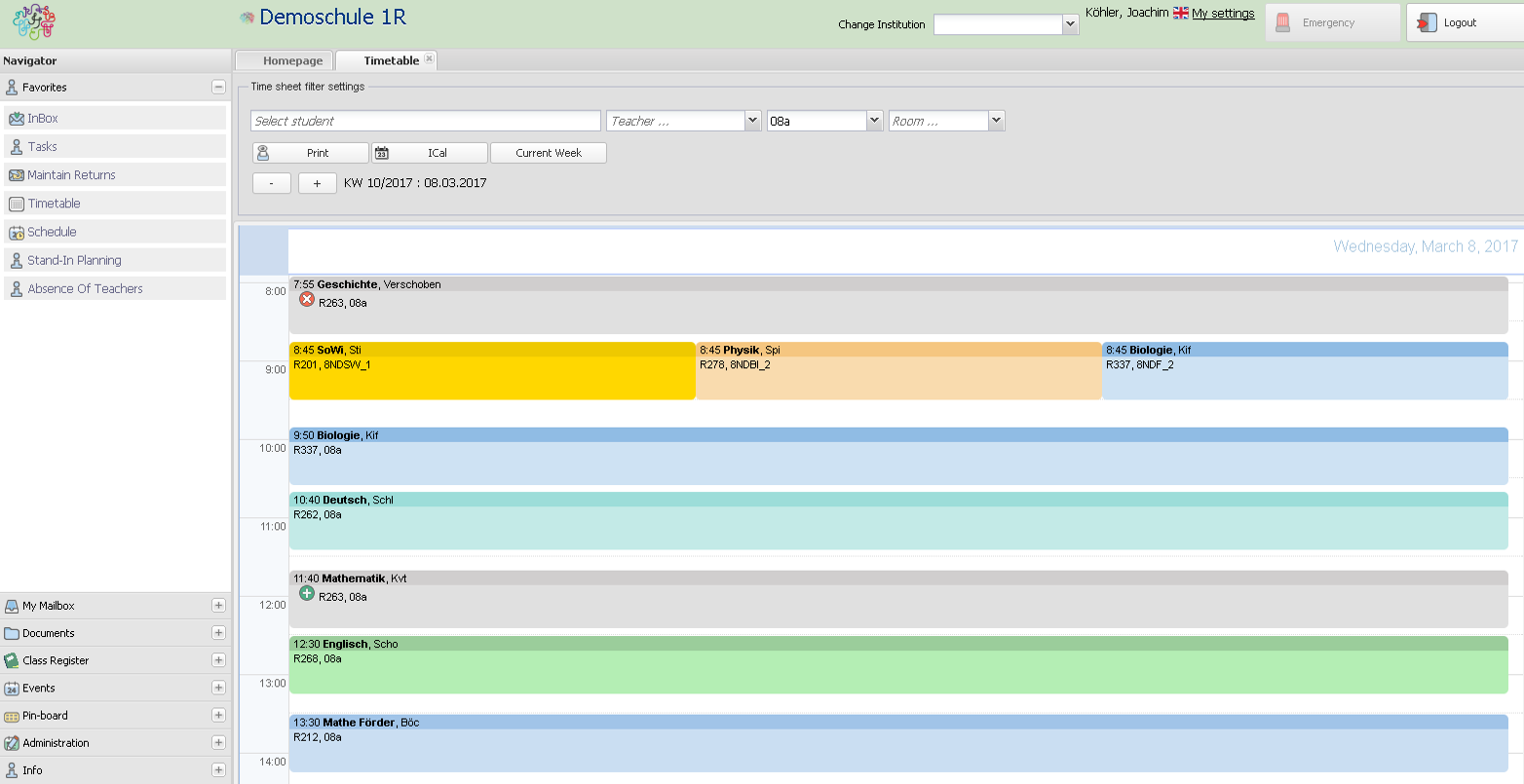The image size is (1524, 784).
Task: Click the InBox envelope icon
Action: coord(16,119)
